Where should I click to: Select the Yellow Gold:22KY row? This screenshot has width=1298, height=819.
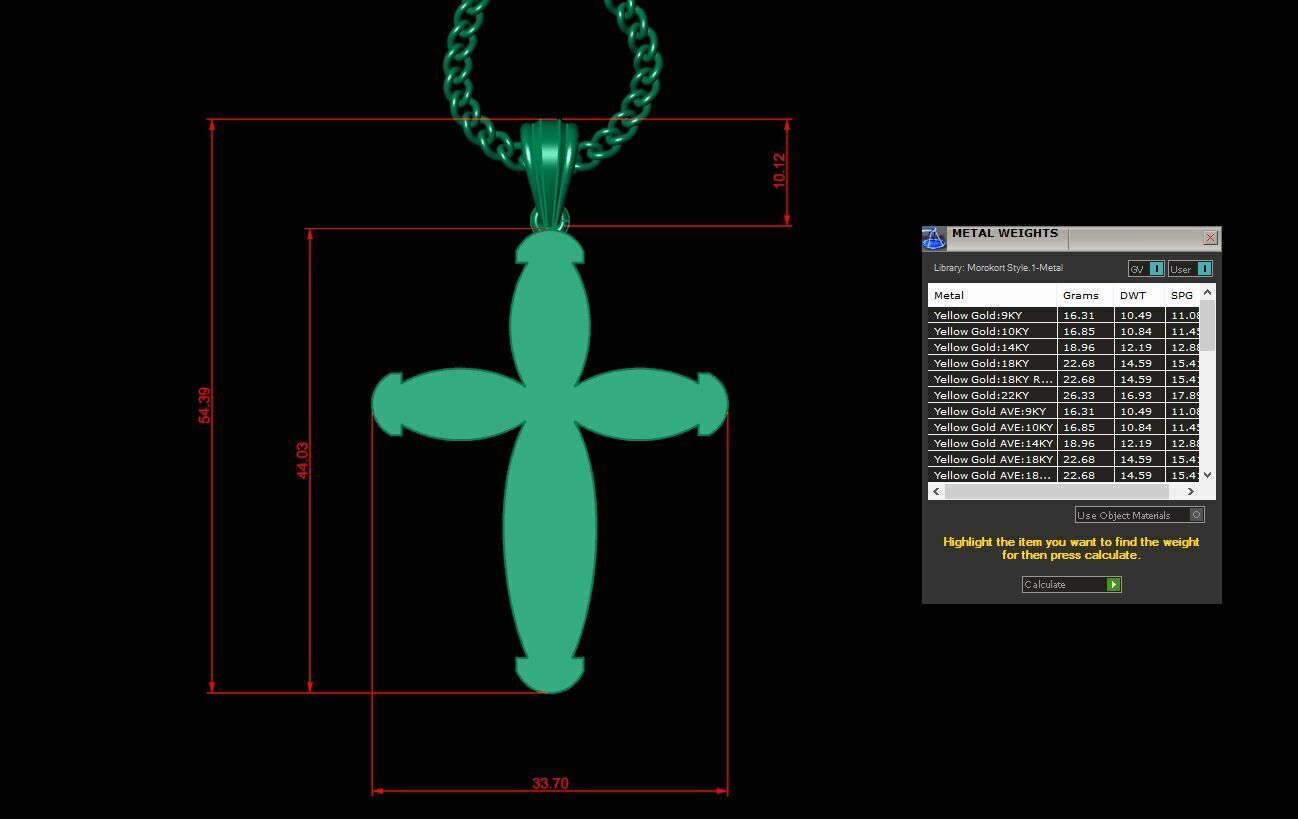click(1063, 395)
